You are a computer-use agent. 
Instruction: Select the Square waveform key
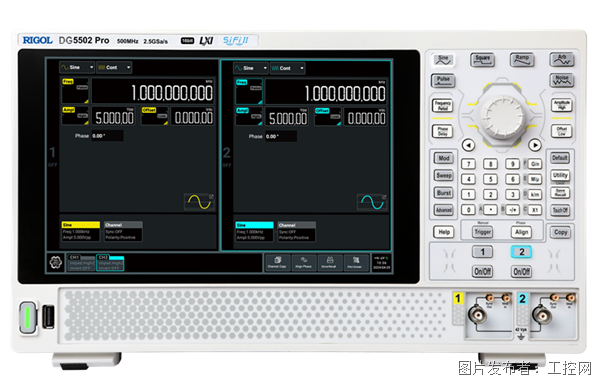483,60
